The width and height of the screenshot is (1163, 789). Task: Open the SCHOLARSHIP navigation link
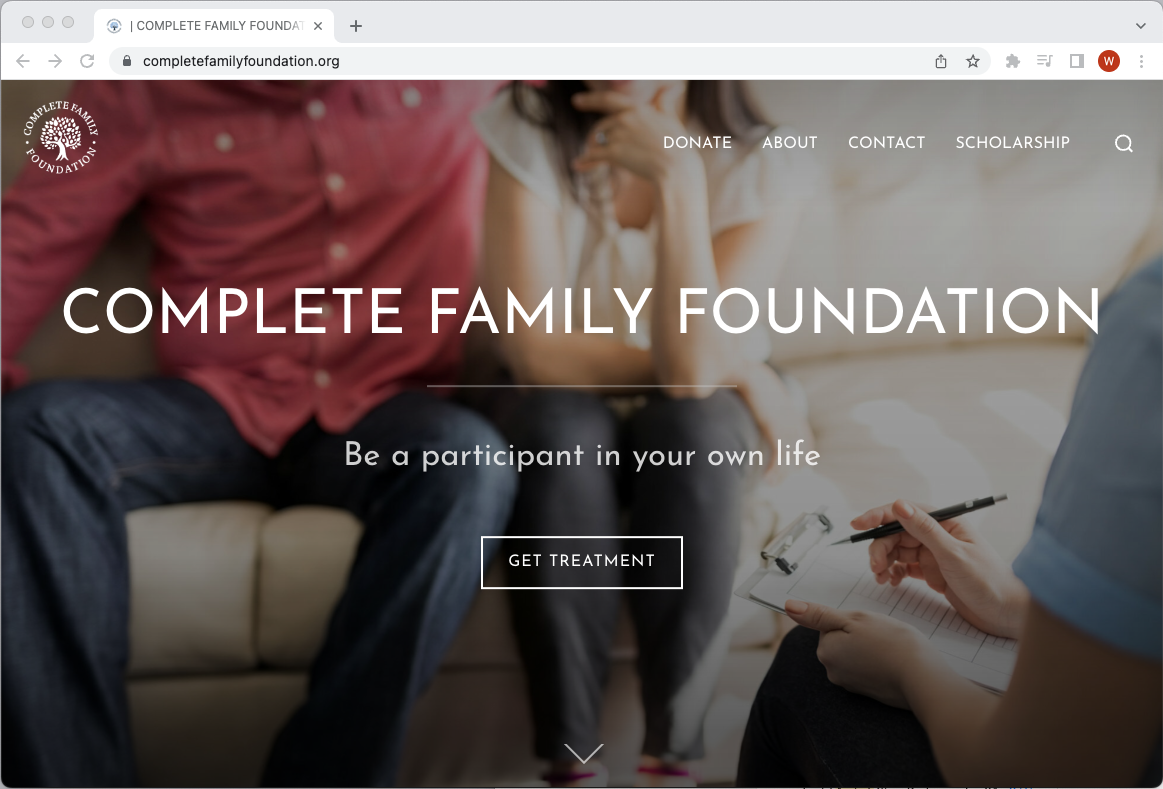1012,142
